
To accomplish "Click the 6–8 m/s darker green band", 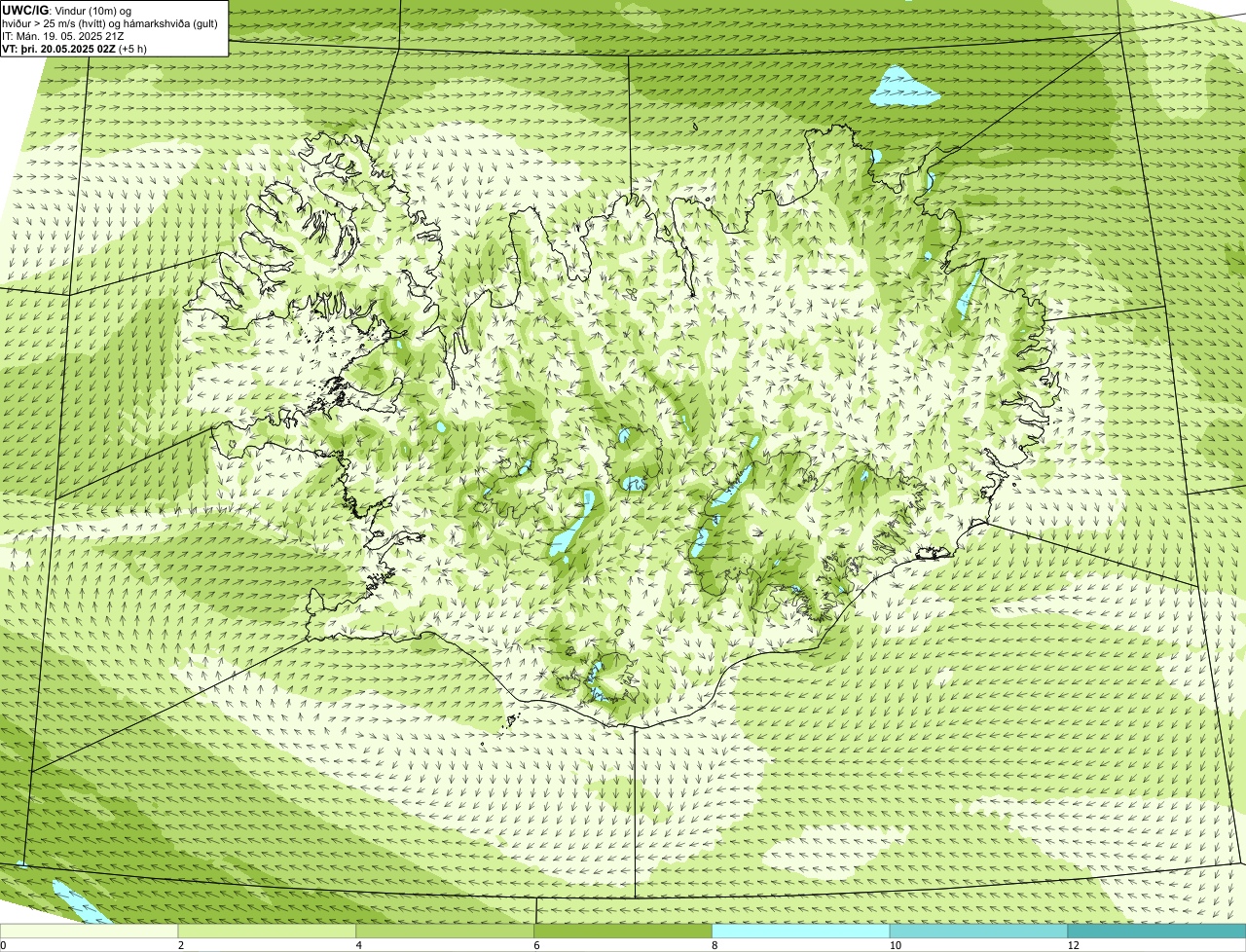I will (x=624, y=931).
